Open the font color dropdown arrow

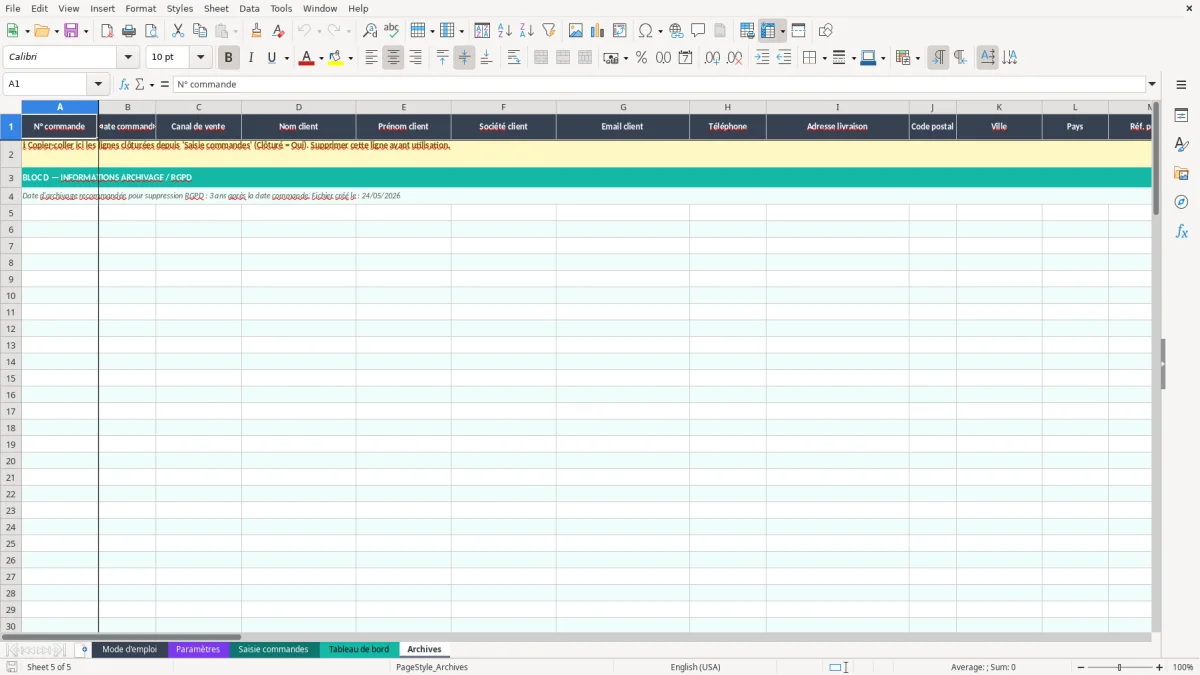321,58
